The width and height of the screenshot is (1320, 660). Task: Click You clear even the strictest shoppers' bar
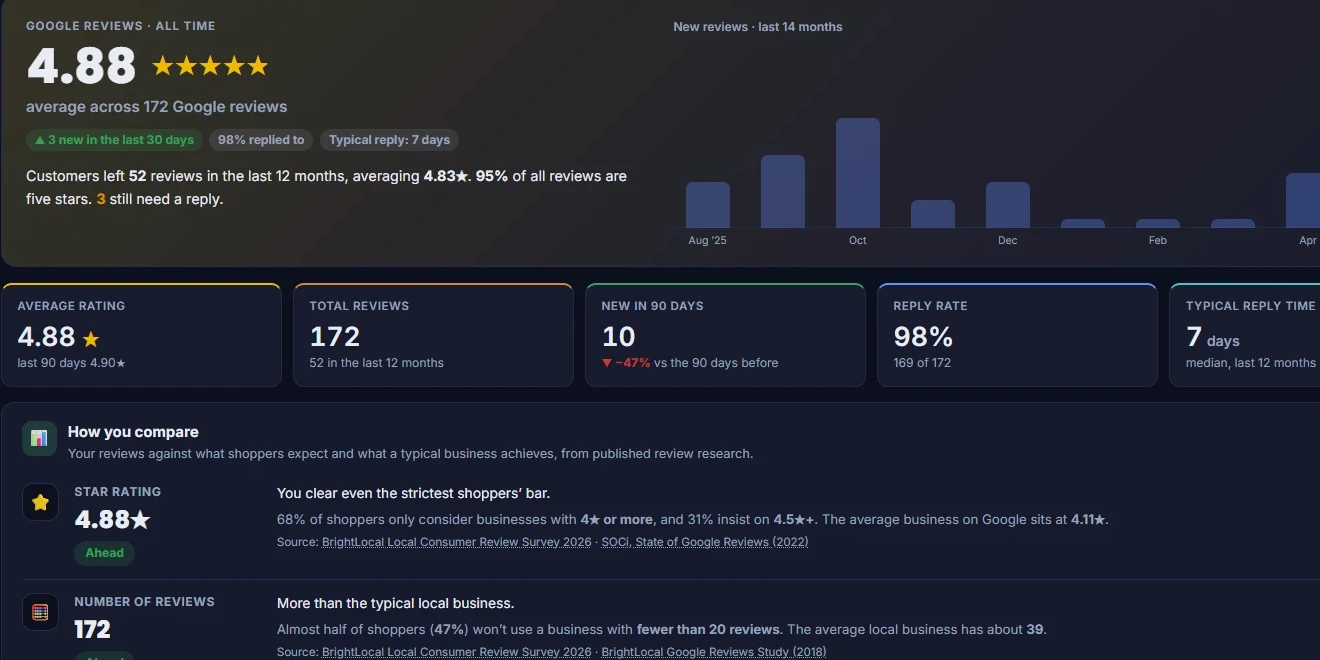tap(414, 493)
